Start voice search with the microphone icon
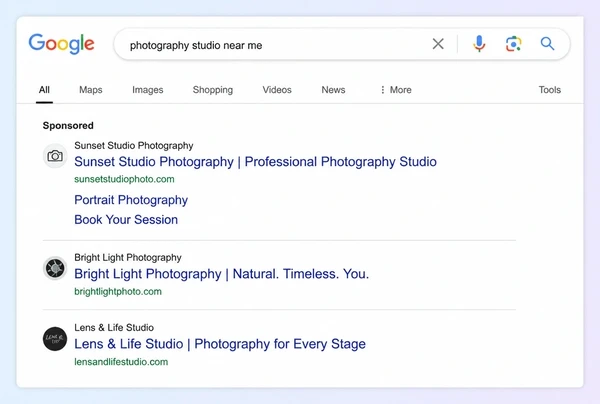This screenshot has width=600, height=404. 479,44
